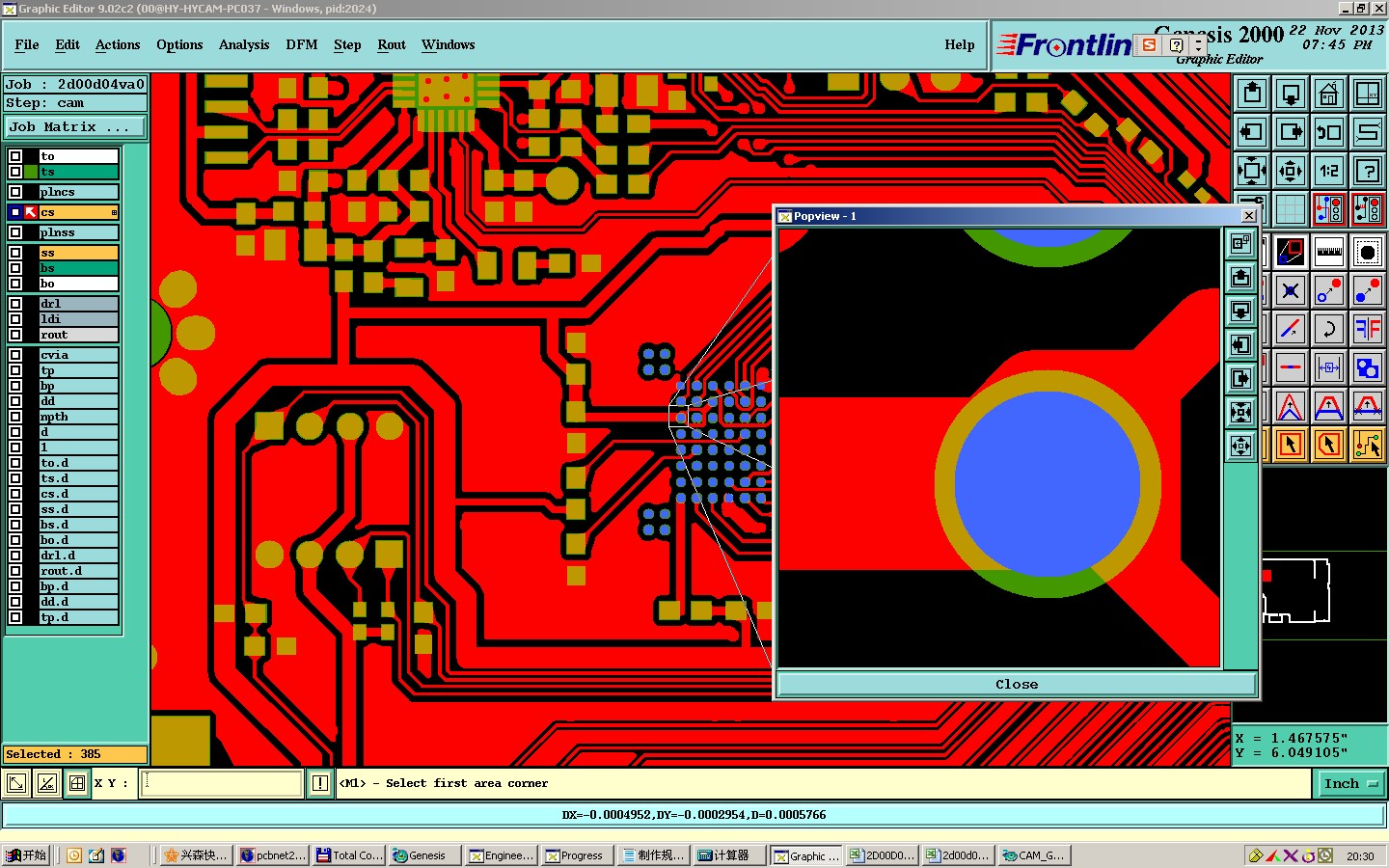Select the ldi layer name row
1389x868 pixels.
pos(78,319)
